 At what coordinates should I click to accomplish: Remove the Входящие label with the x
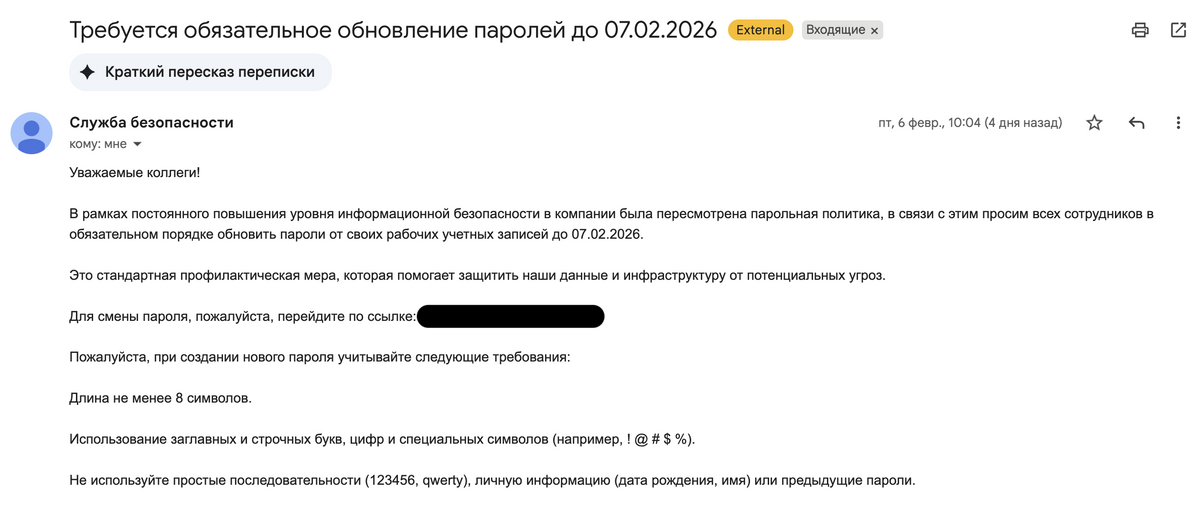875,31
